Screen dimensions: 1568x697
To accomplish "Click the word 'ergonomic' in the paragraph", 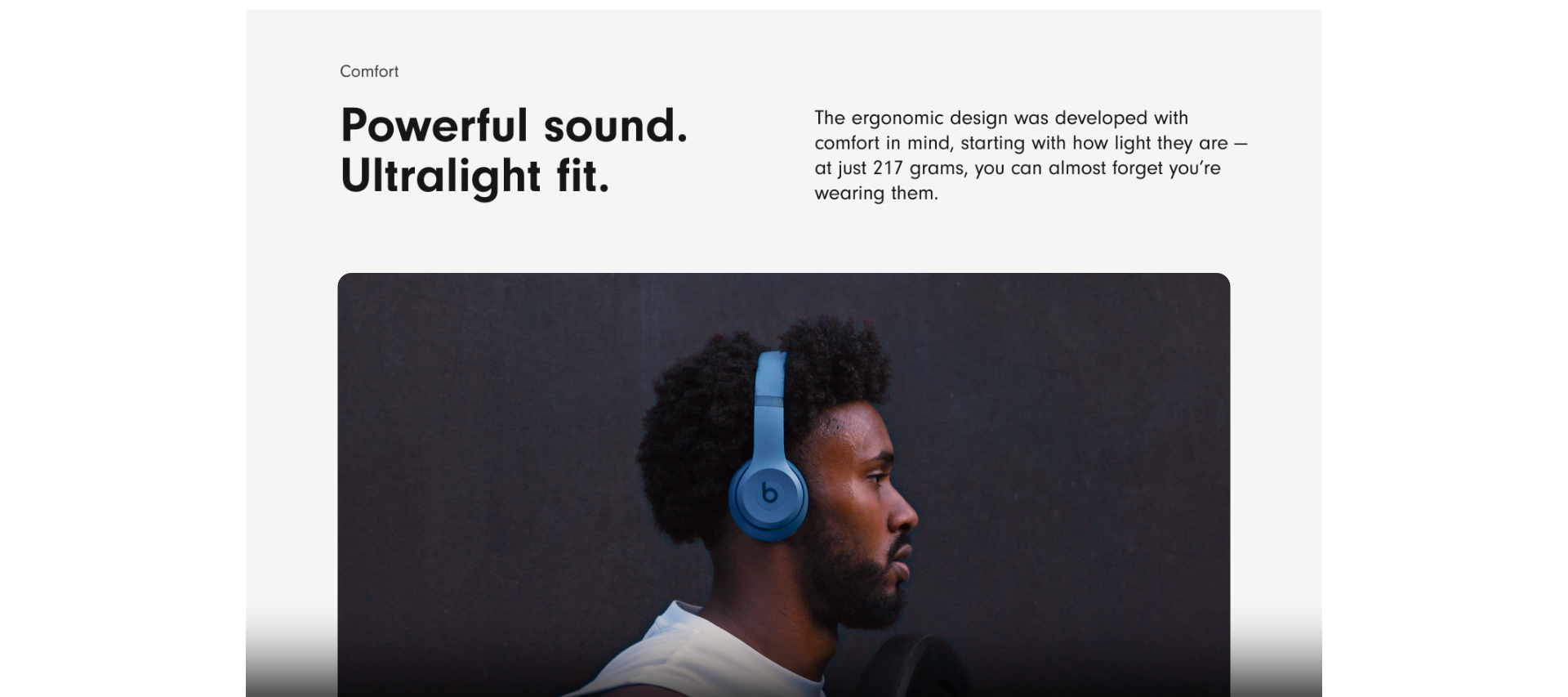I will click(x=898, y=118).
